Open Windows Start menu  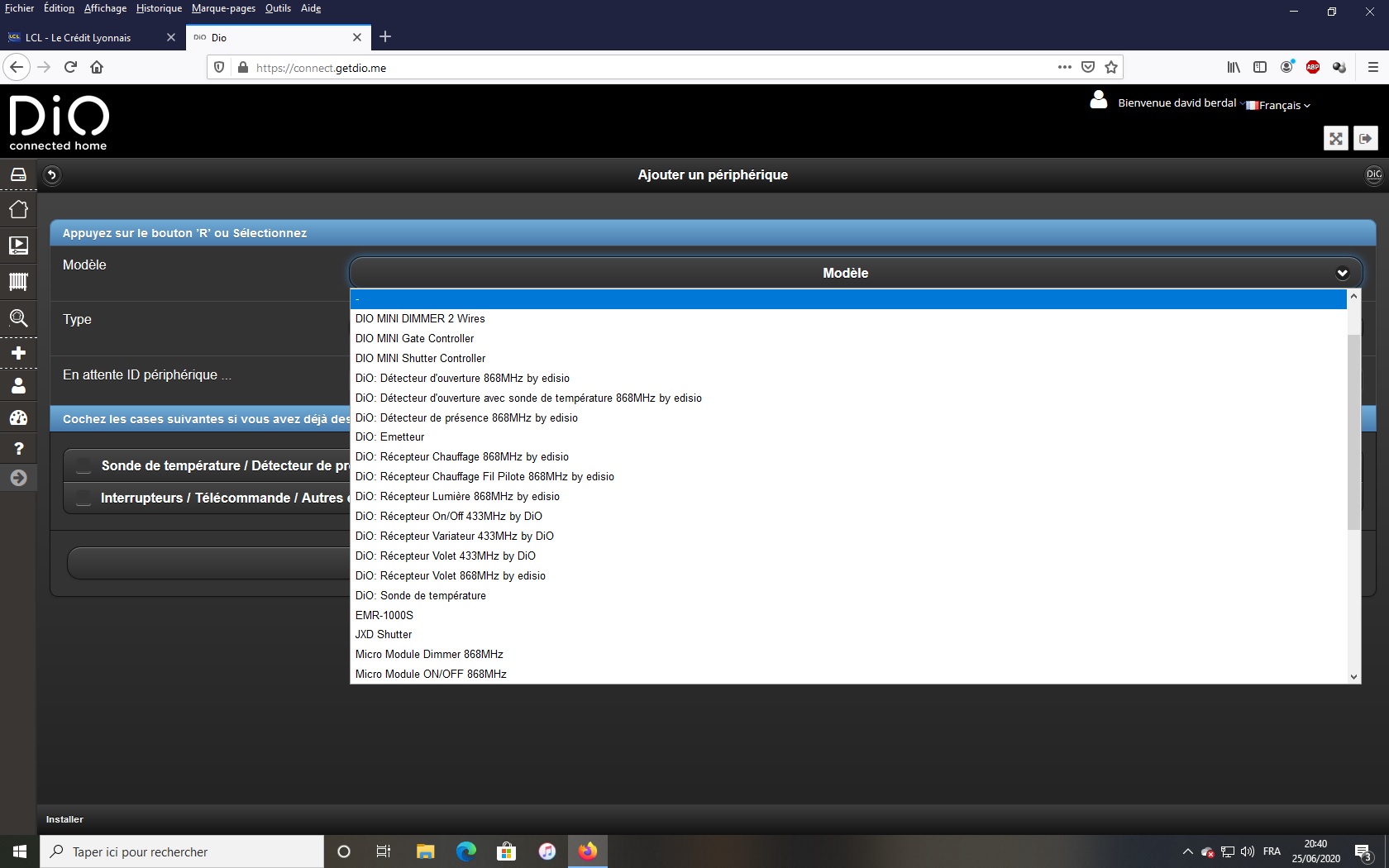coord(20,851)
